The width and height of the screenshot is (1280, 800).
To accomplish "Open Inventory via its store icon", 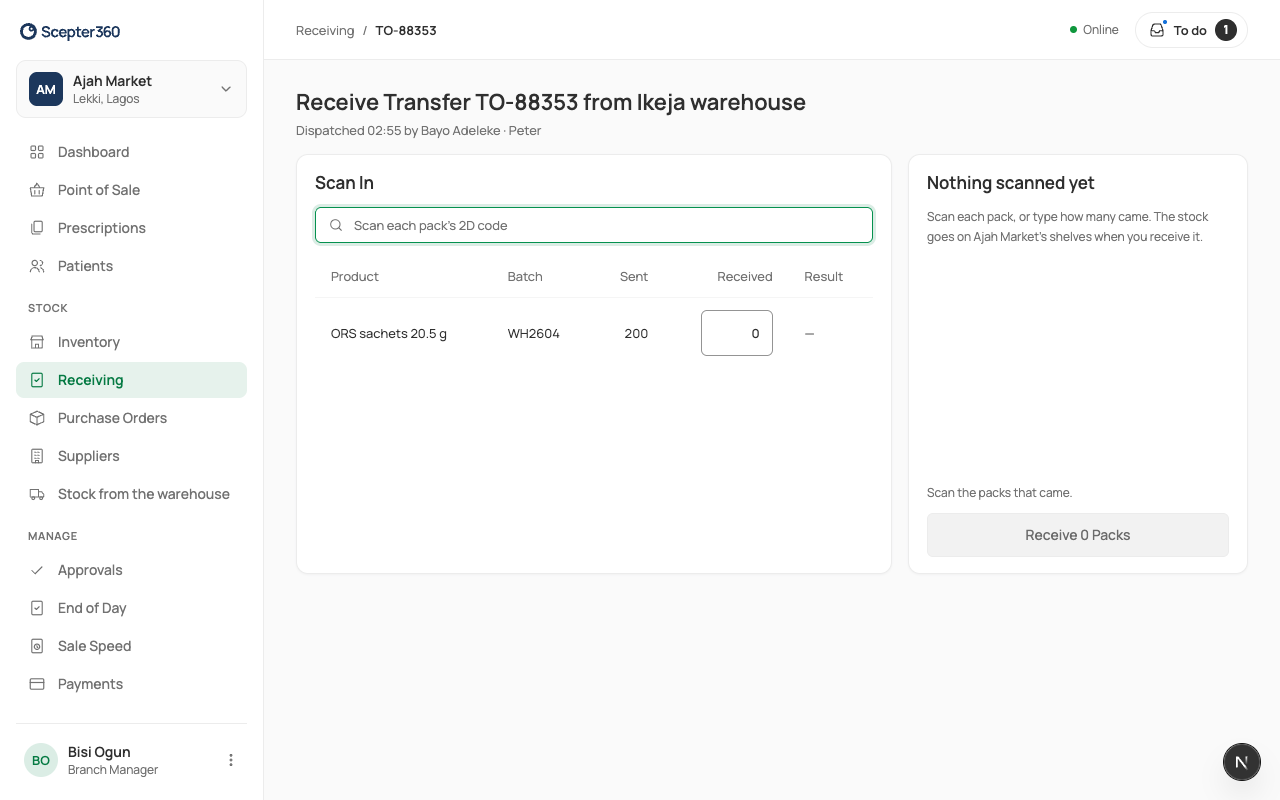I will (37, 342).
